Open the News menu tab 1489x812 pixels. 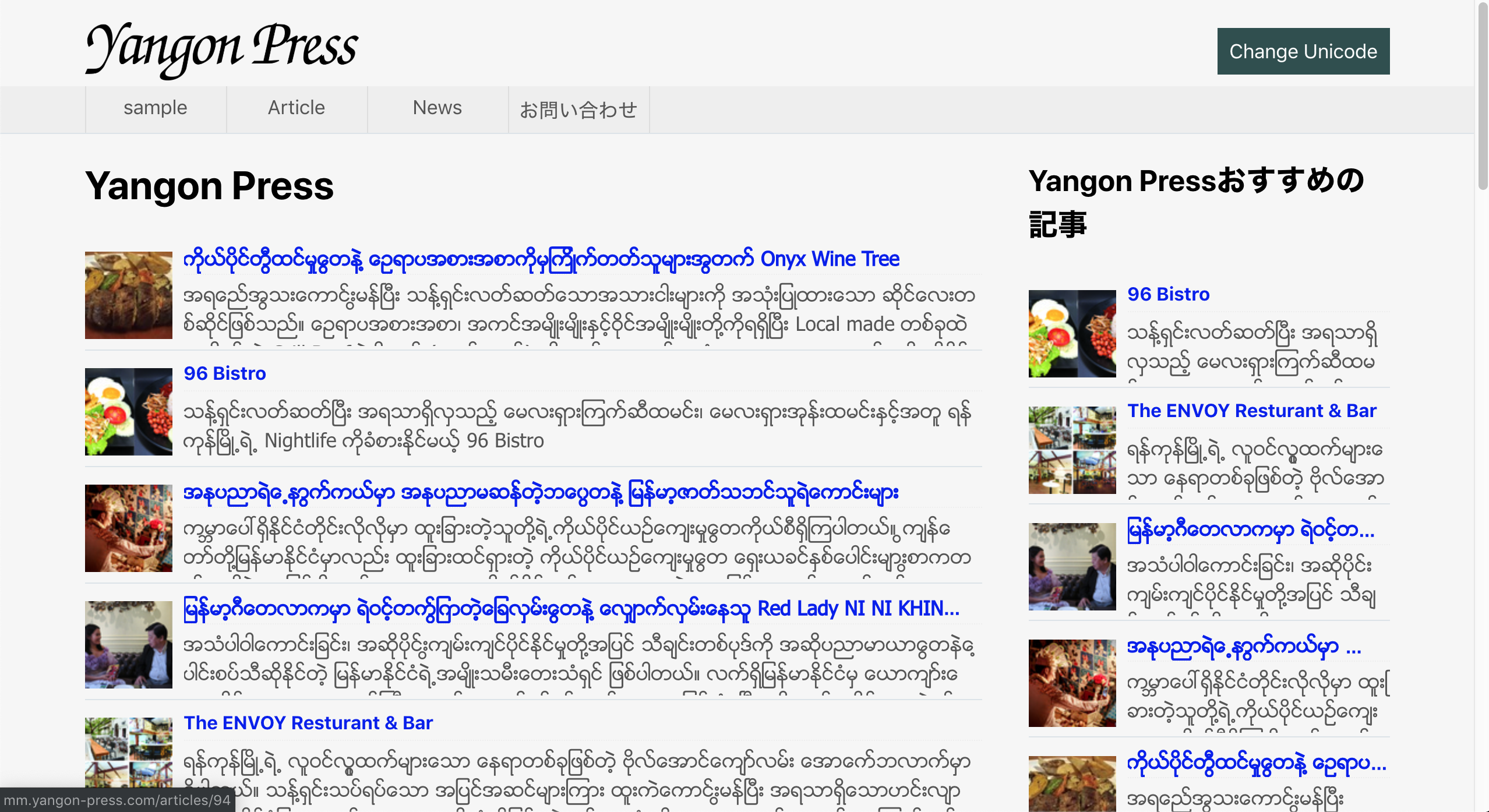coord(437,109)
